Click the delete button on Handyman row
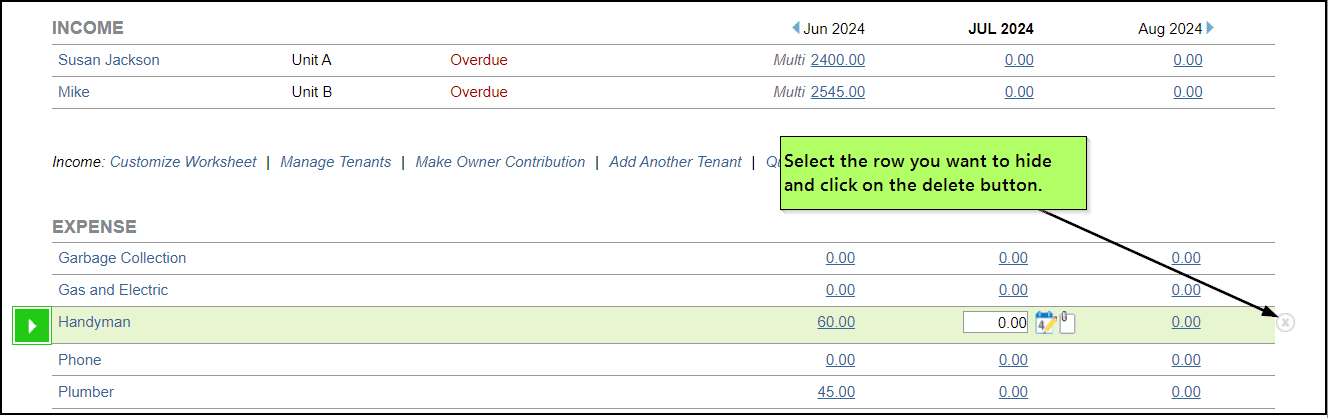The width and height of the screenshot is (1328, 418). pyautogui.click(x=1286, y=322)
